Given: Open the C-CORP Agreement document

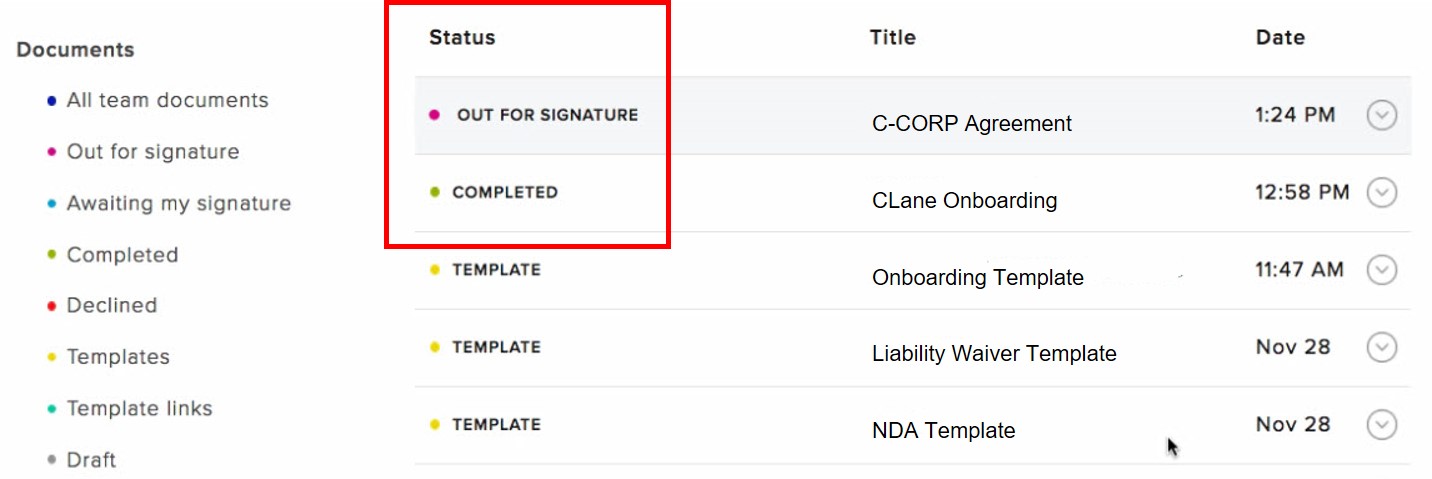Looking at the screenshot, I should [971, 124].
